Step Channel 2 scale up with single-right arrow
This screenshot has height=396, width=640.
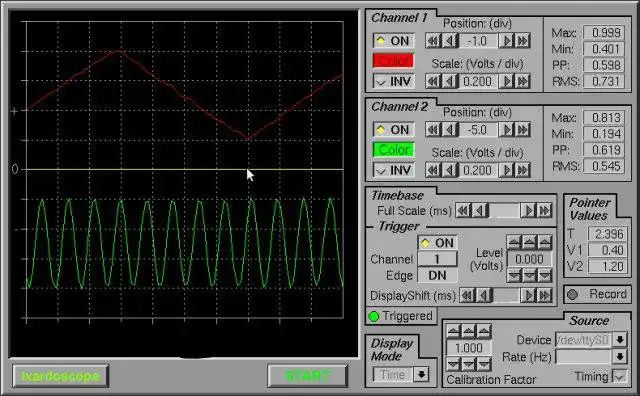[507, 170]
